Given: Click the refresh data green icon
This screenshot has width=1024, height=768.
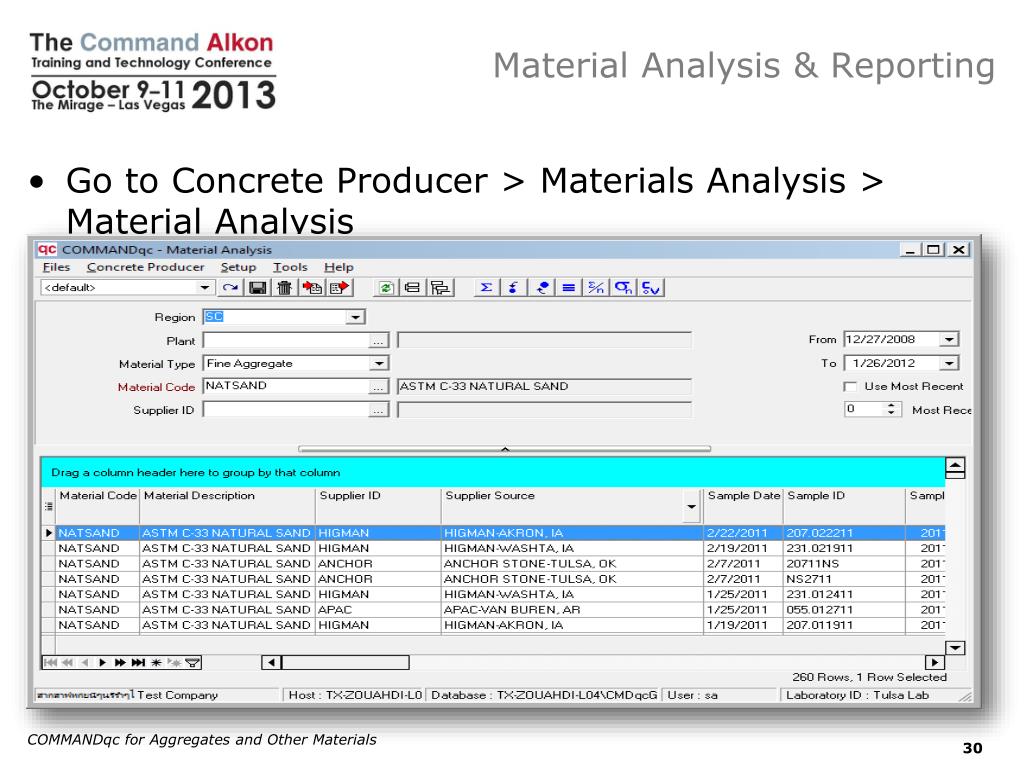Looking at the screenshot, I should (386, 287).
